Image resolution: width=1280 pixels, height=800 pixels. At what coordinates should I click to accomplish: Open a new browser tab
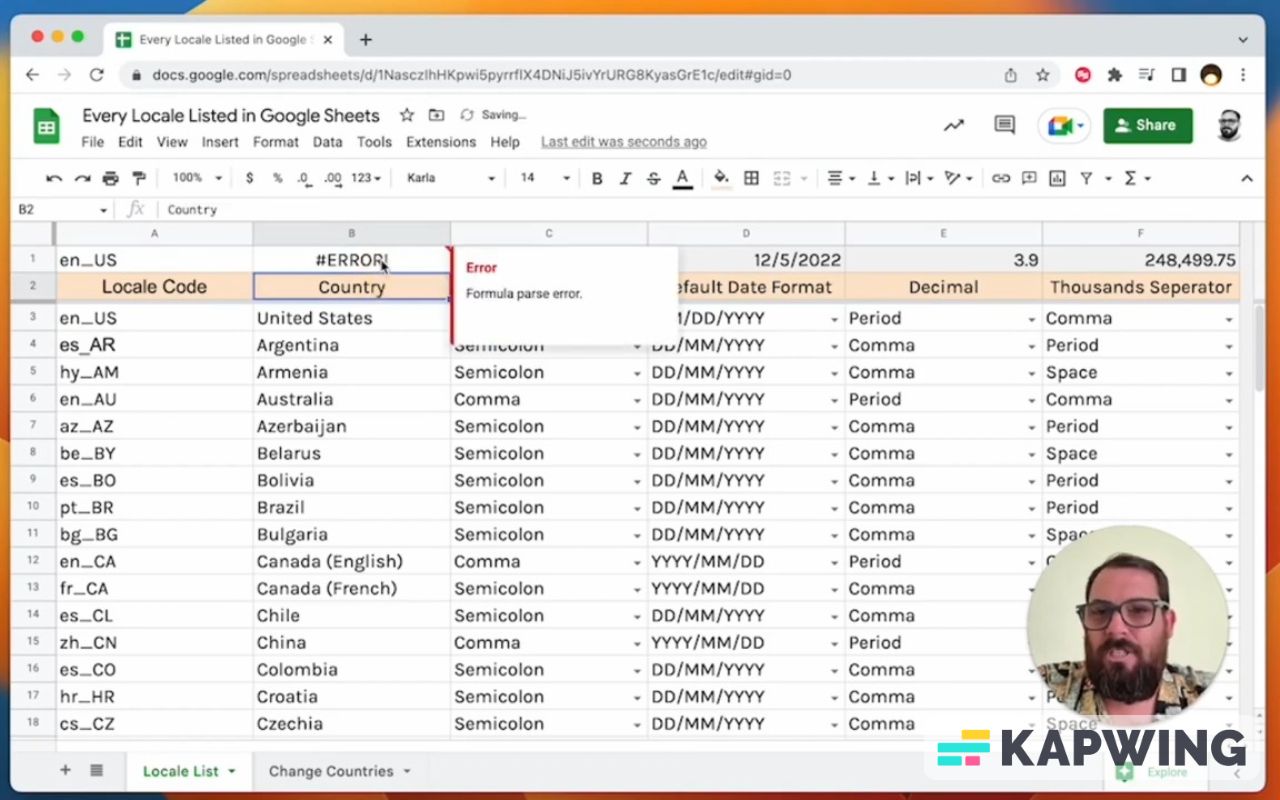(366, 40)
